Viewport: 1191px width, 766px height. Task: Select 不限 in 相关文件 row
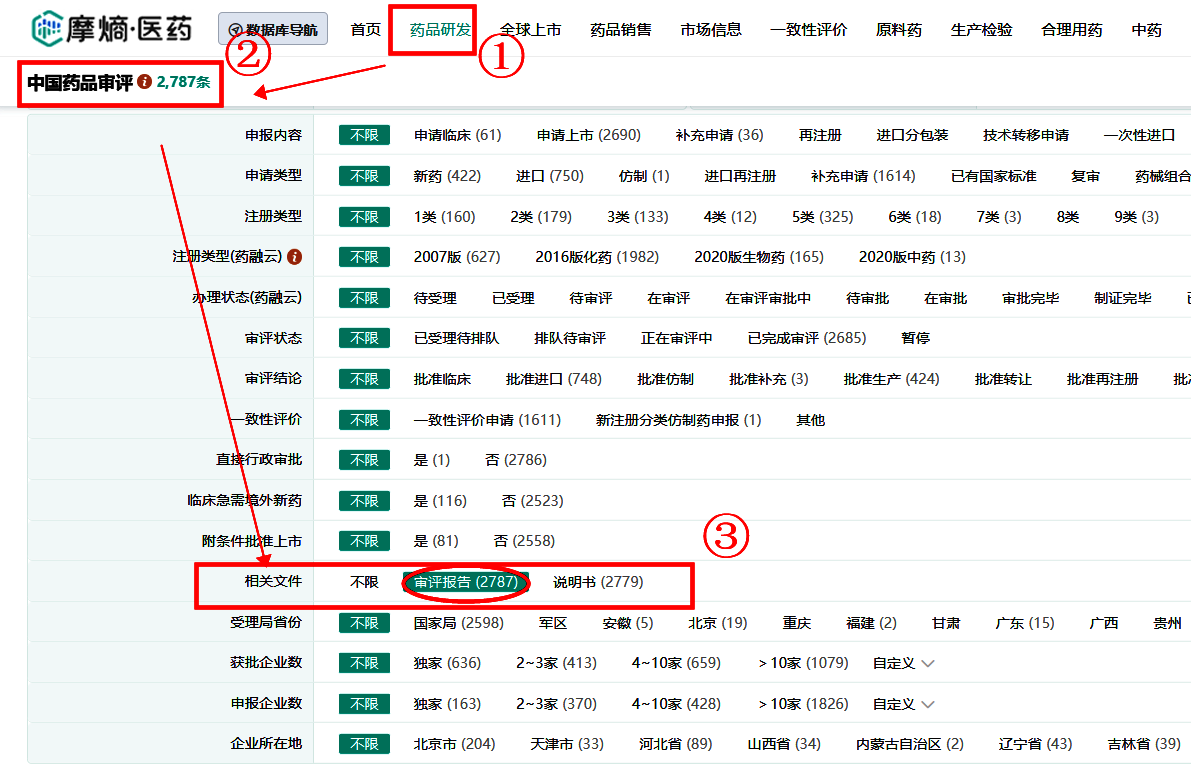click(365, 582)
